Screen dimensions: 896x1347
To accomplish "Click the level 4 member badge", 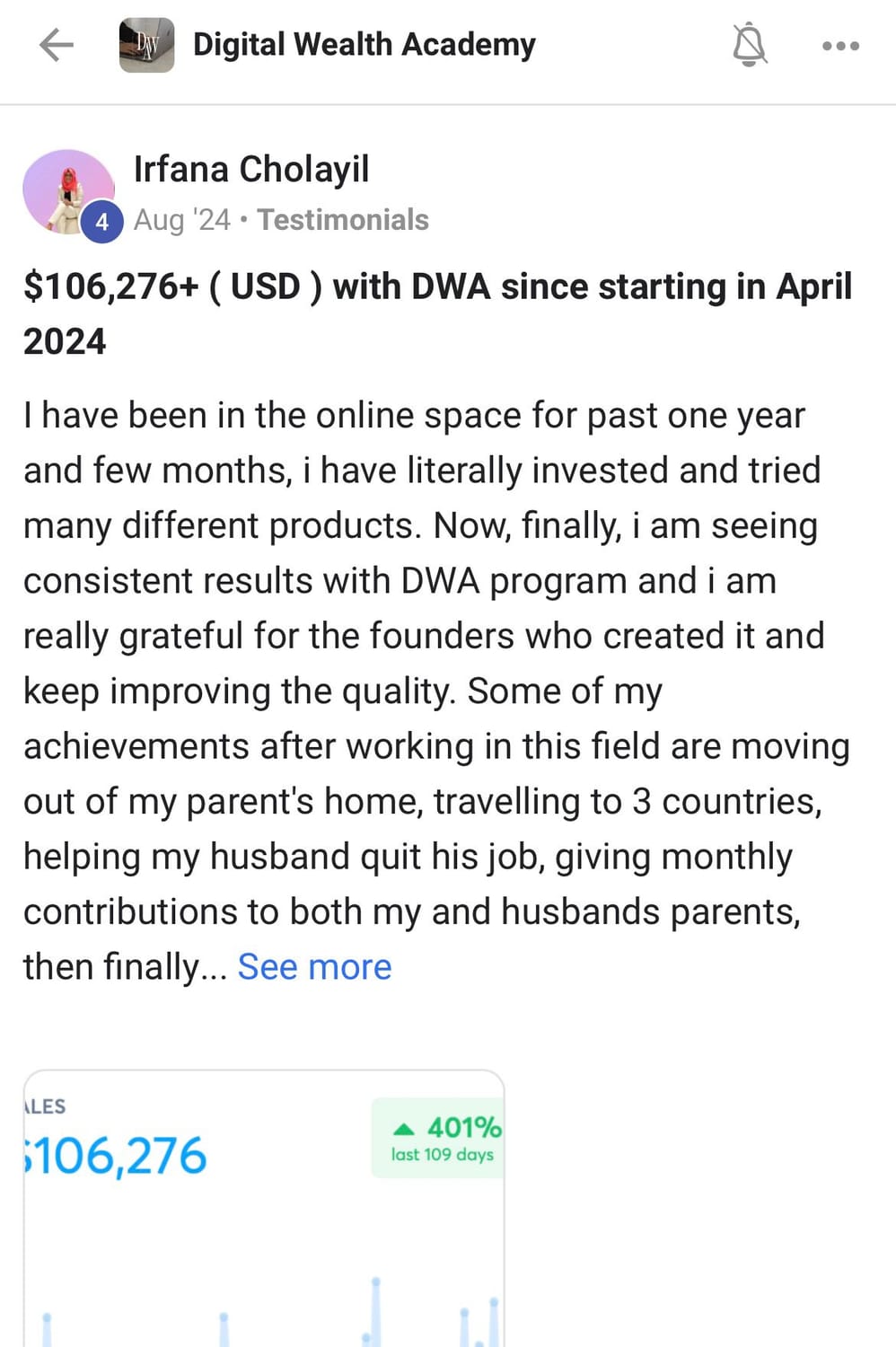I will [102, 222].
